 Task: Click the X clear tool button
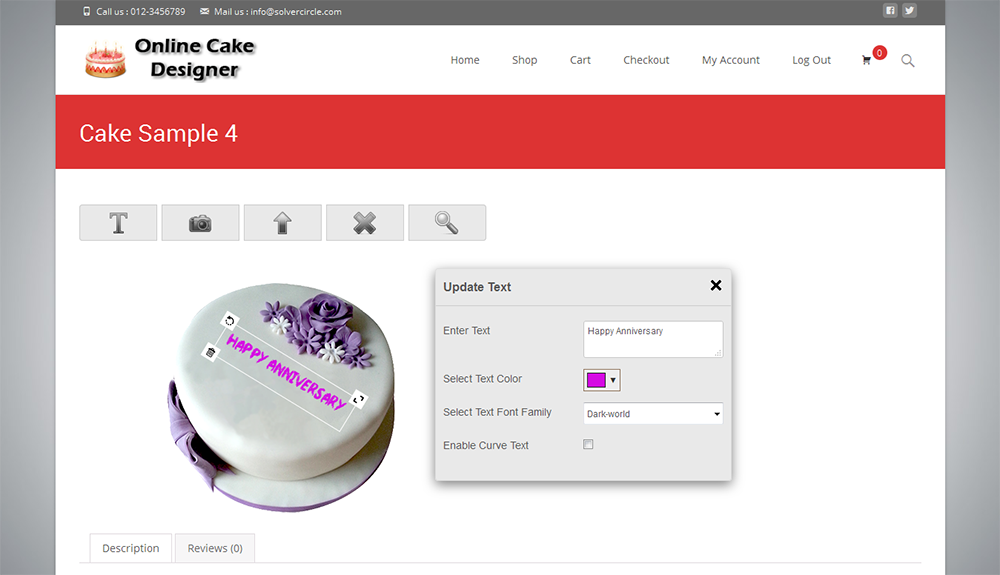pyautogui.click(x=365, y=222)
